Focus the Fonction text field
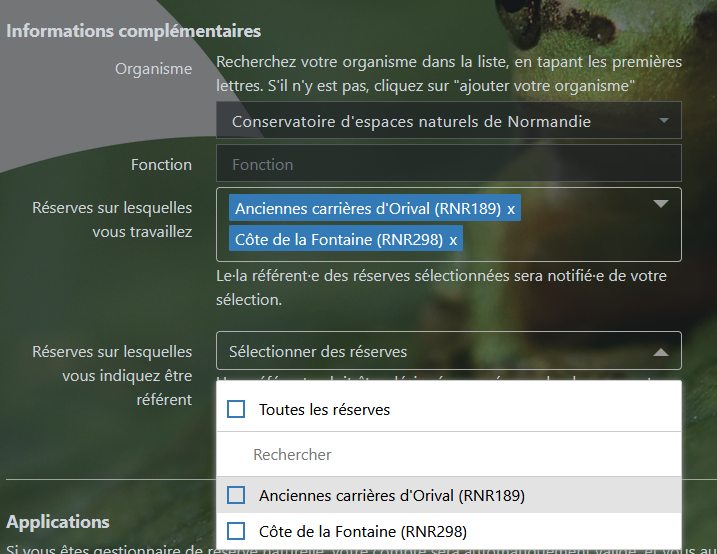Image resolution: width=717 pixels, height=554 pixels. click(448, 164)
